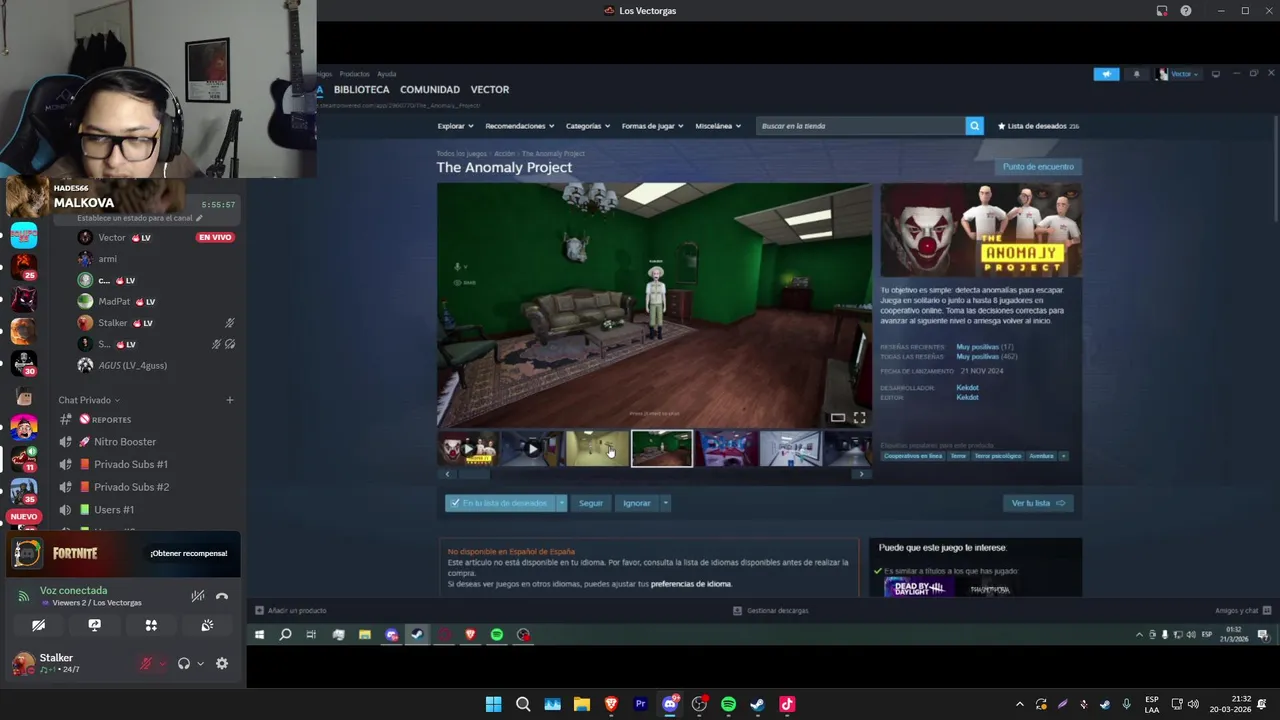Screen dimensions: 1280x720
Task: Join the Nitro Booster voice channel
Action: 125,442
